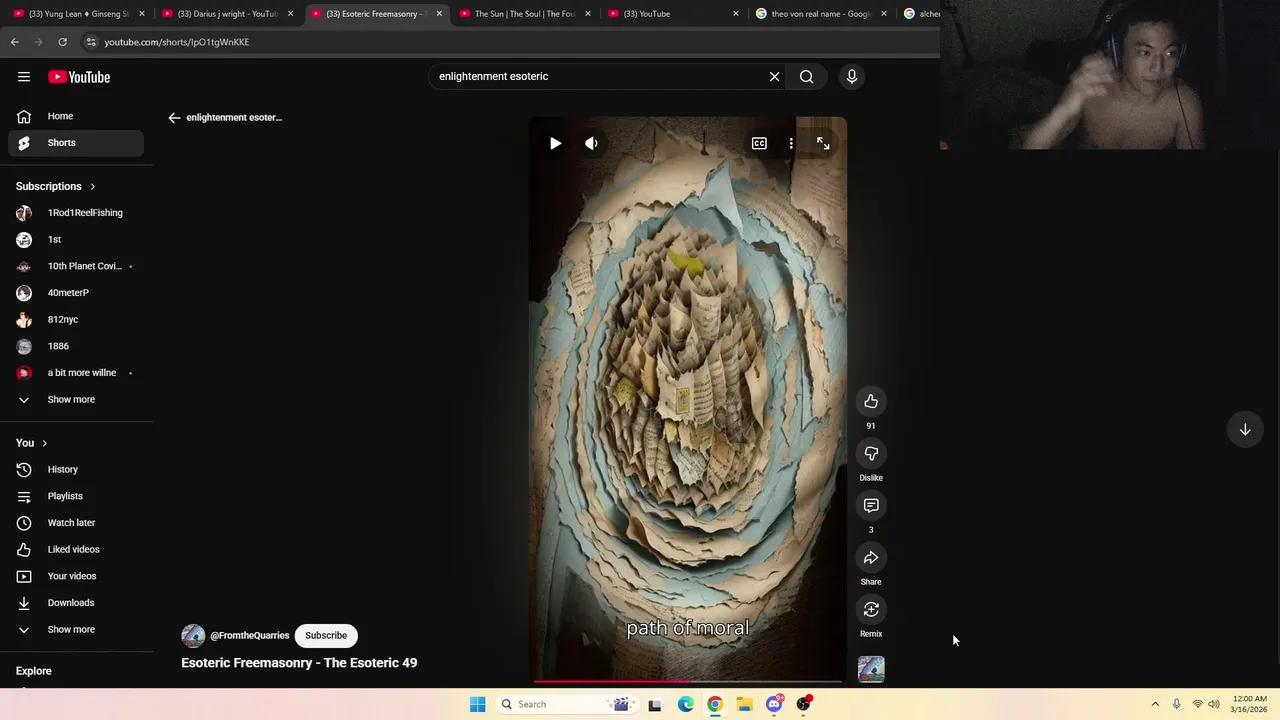Viewport: 1280px width, 720px height.
Task: Go to the next Short using the down arrow
Action: click(x=1244, y=429)
